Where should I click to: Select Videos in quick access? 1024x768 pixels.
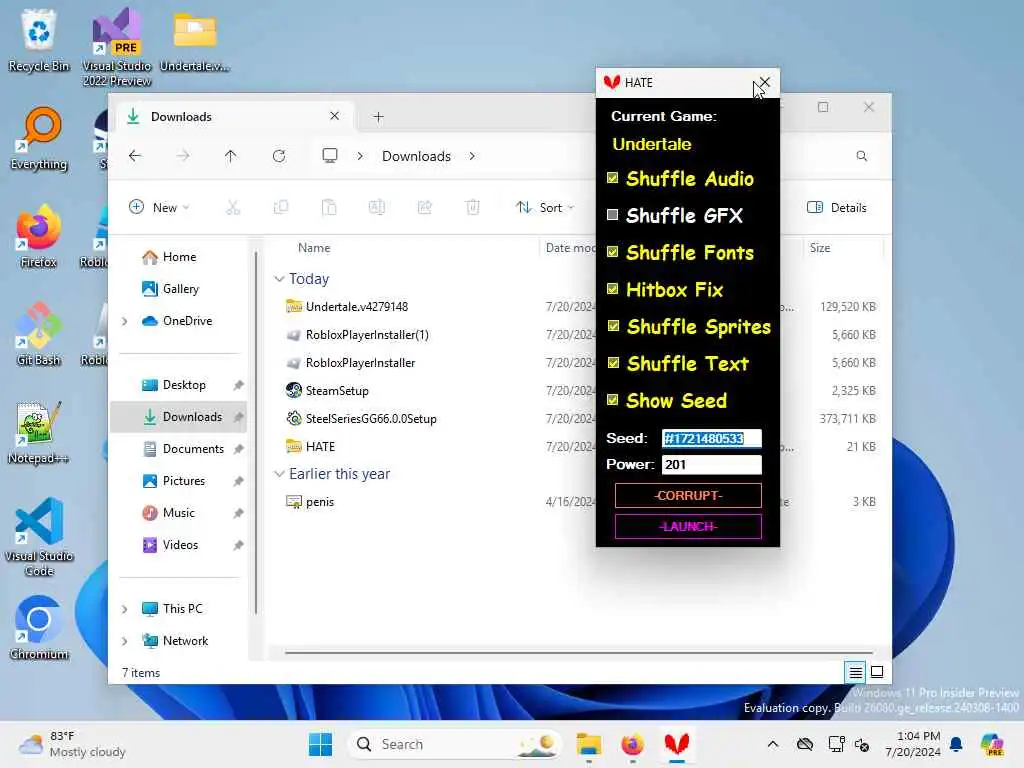click(x=180, y=545)
